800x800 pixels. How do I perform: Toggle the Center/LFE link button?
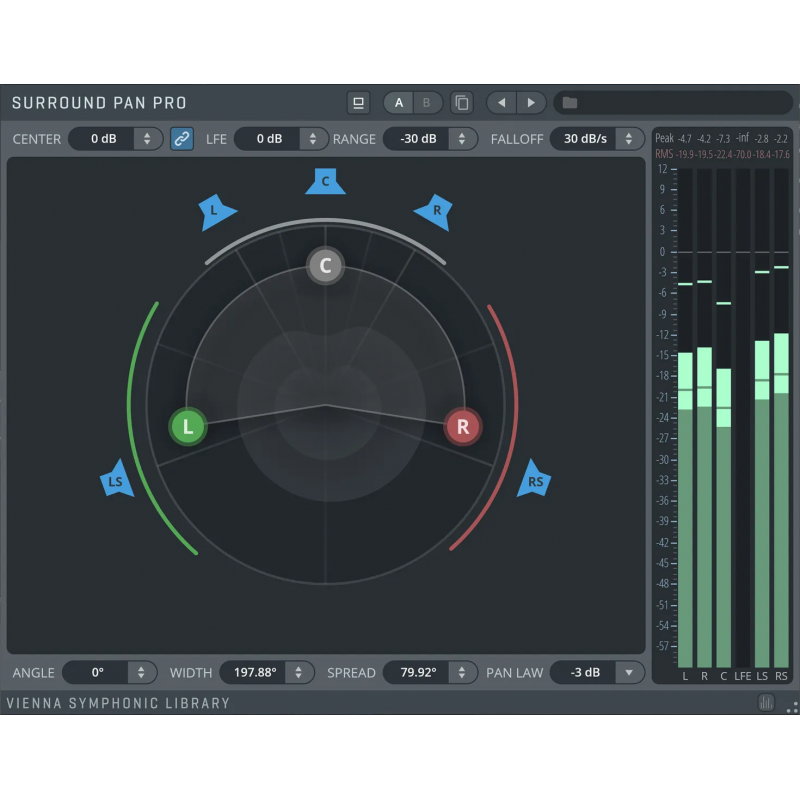182,139
